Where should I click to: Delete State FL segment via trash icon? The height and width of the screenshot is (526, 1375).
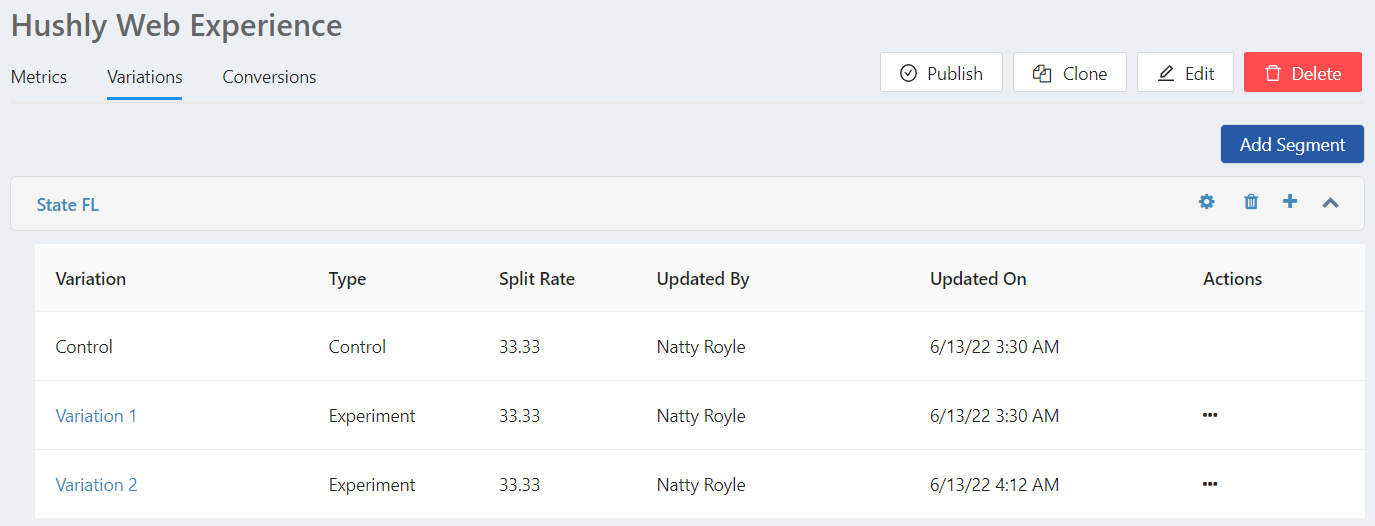(1251, 202)
